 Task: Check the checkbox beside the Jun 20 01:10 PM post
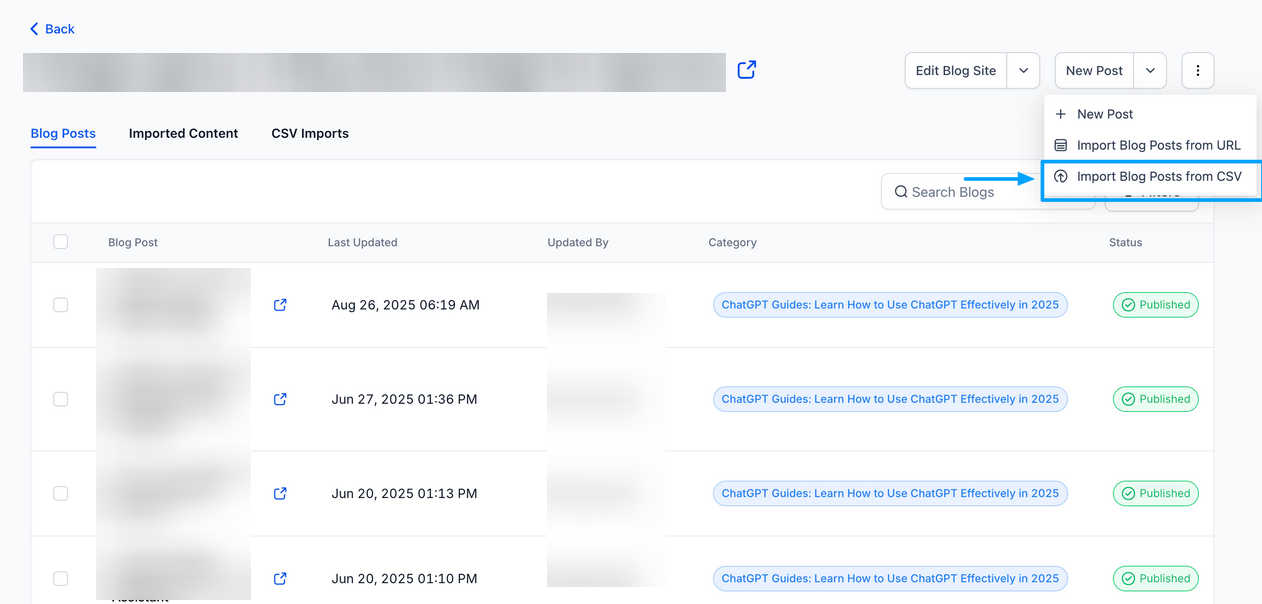[60, 578]
